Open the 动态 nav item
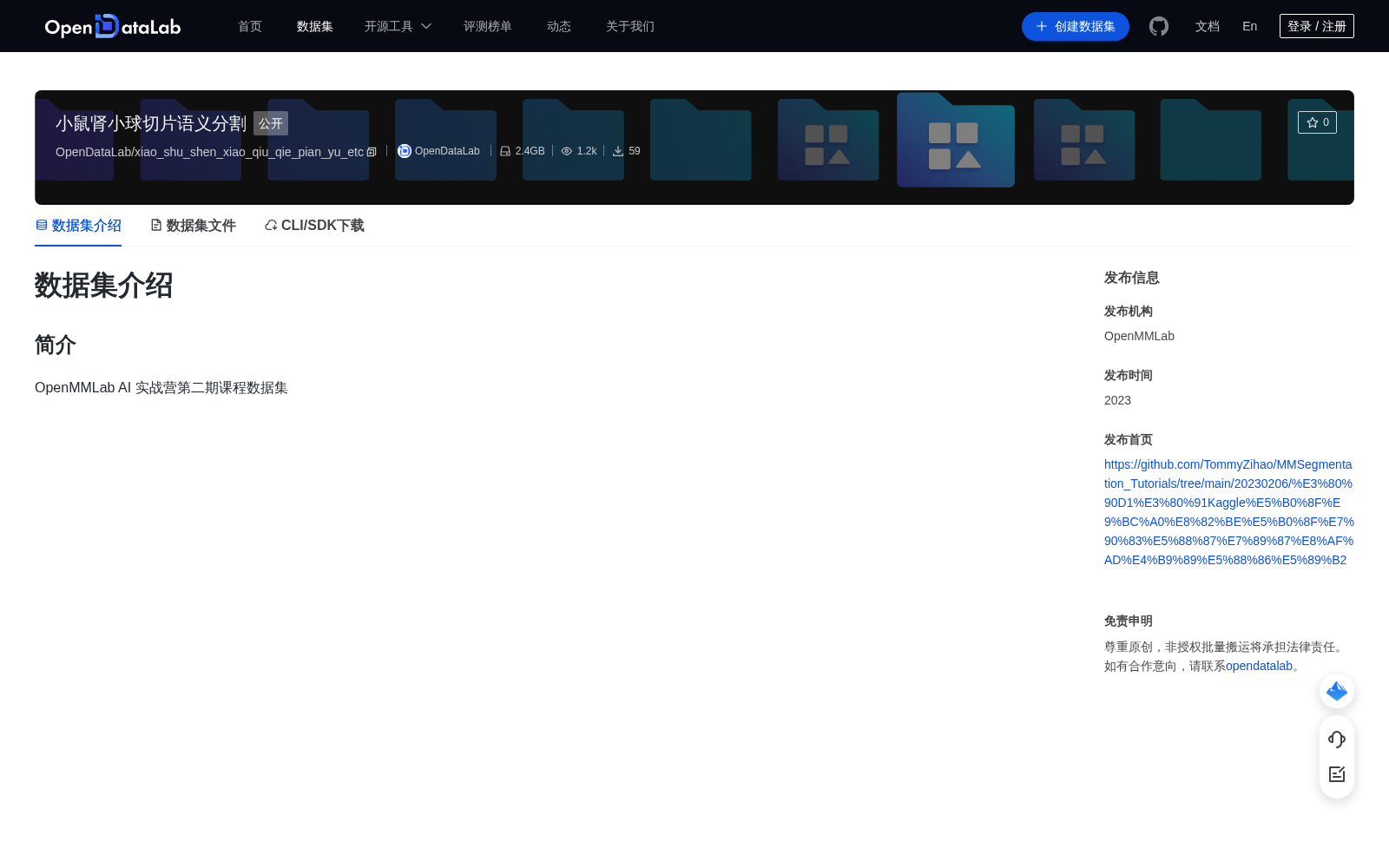 coord(559,26)
